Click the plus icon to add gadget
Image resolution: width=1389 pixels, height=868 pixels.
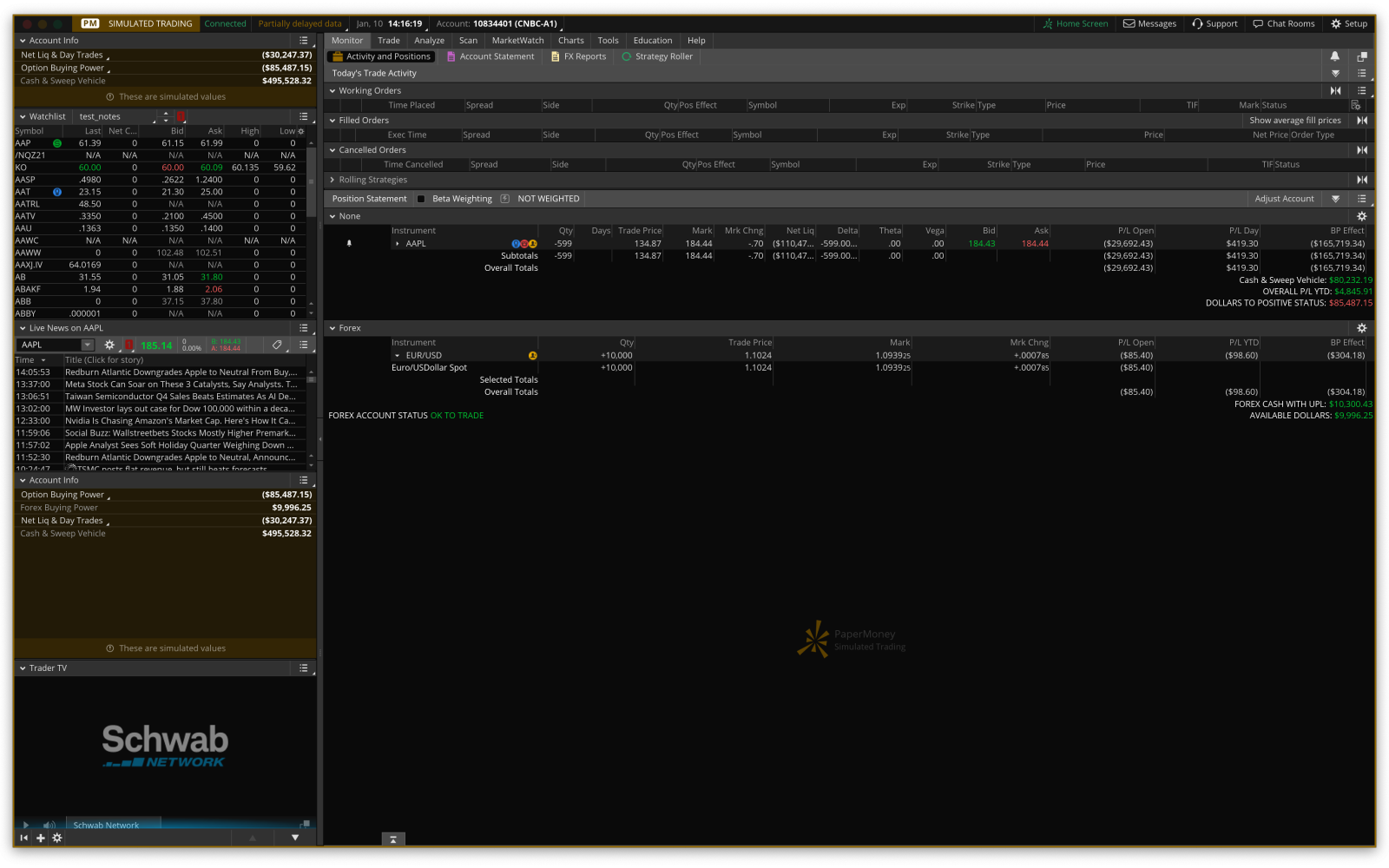(x=40, y=838)
